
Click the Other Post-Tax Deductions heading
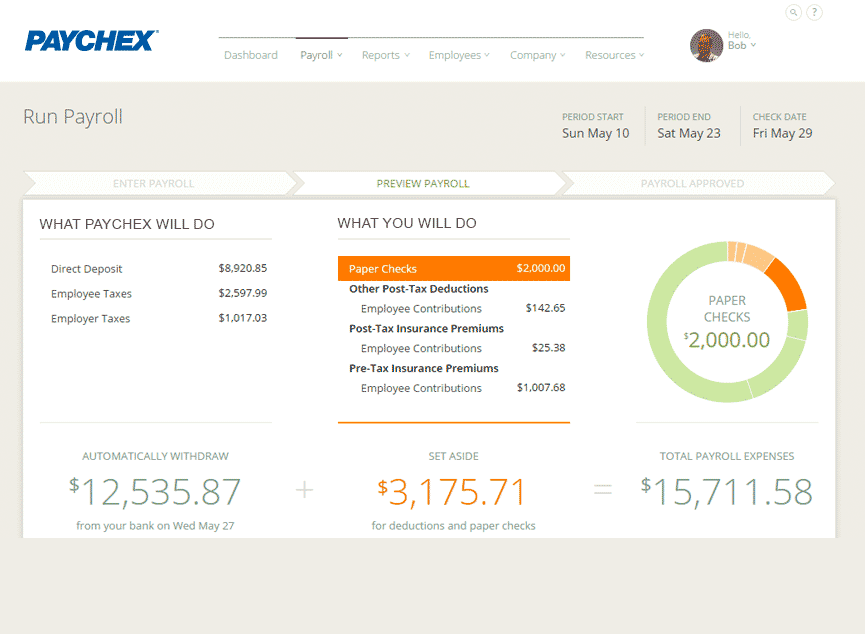(419, 289)
